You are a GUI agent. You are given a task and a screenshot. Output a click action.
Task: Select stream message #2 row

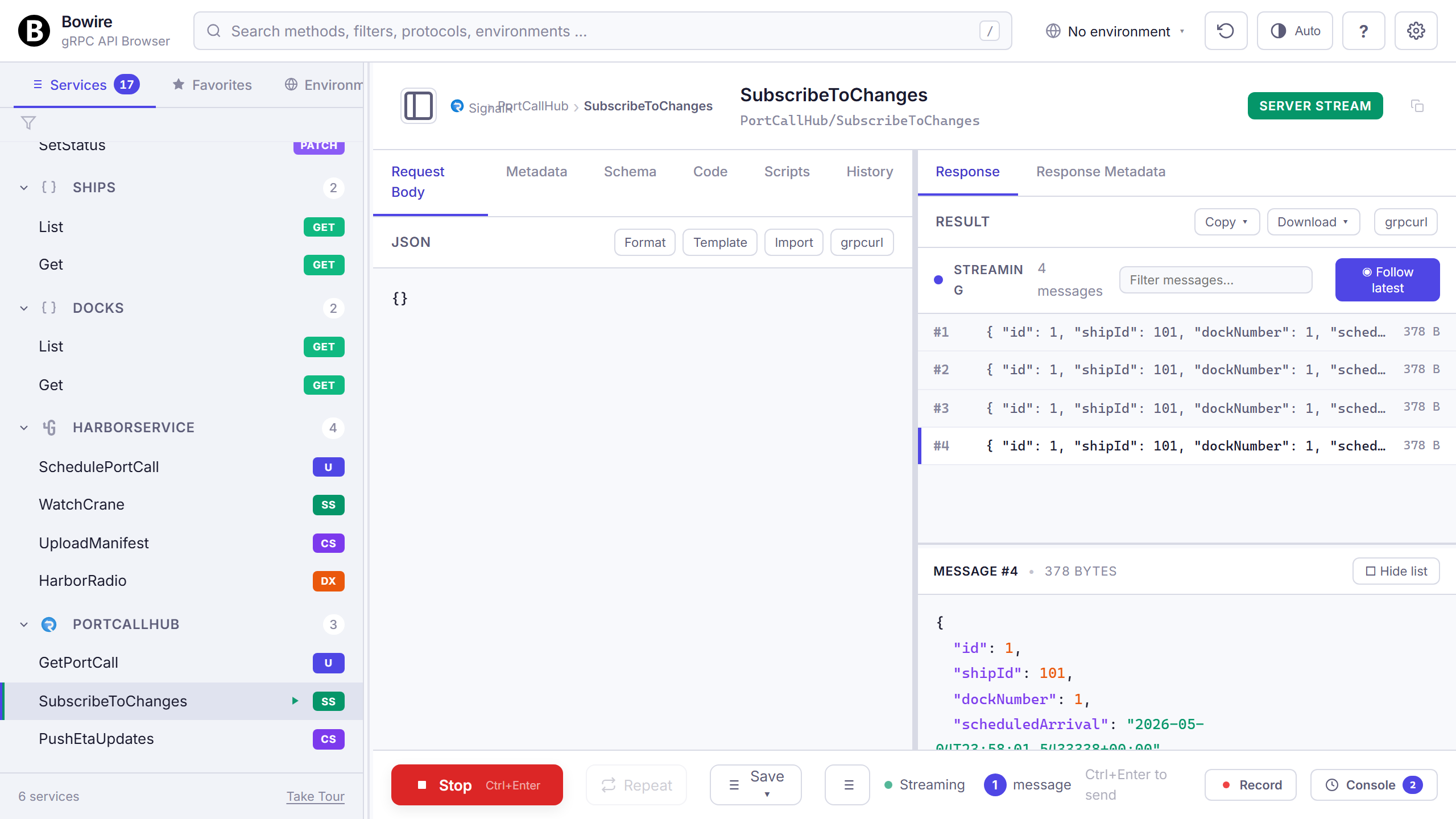1186,370
